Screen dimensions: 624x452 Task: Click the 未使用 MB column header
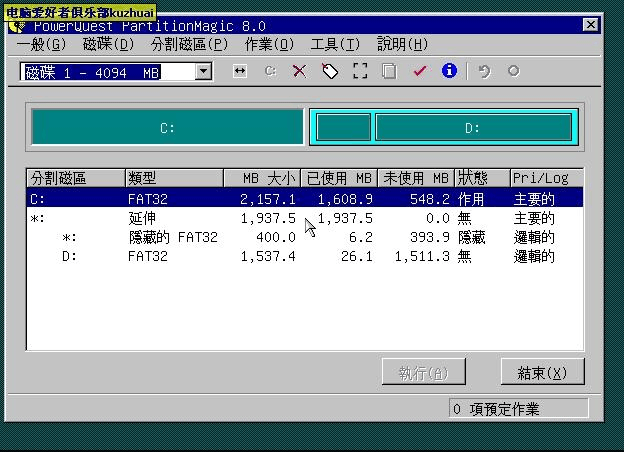[x=415, y=178]
